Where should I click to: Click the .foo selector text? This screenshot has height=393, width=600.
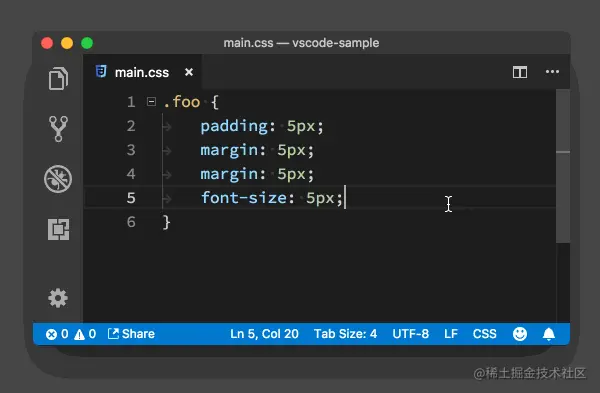[182, 102]
